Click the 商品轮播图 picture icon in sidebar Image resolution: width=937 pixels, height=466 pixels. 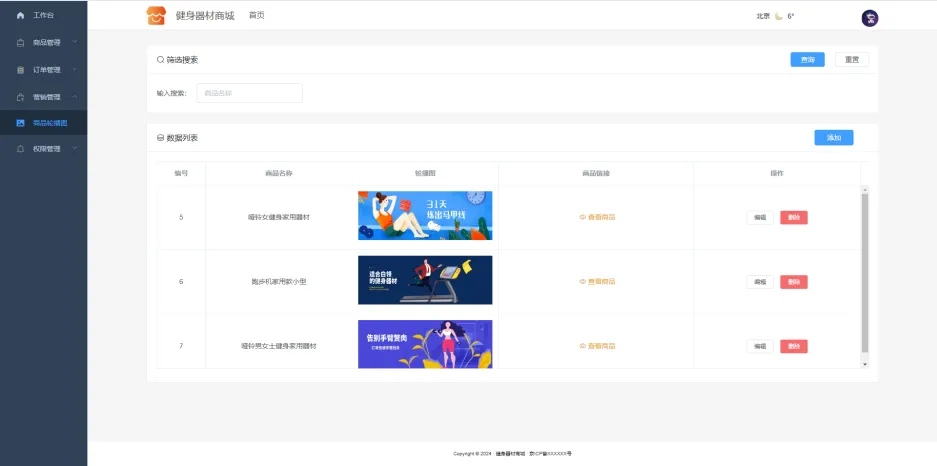[x=21, y=123]
